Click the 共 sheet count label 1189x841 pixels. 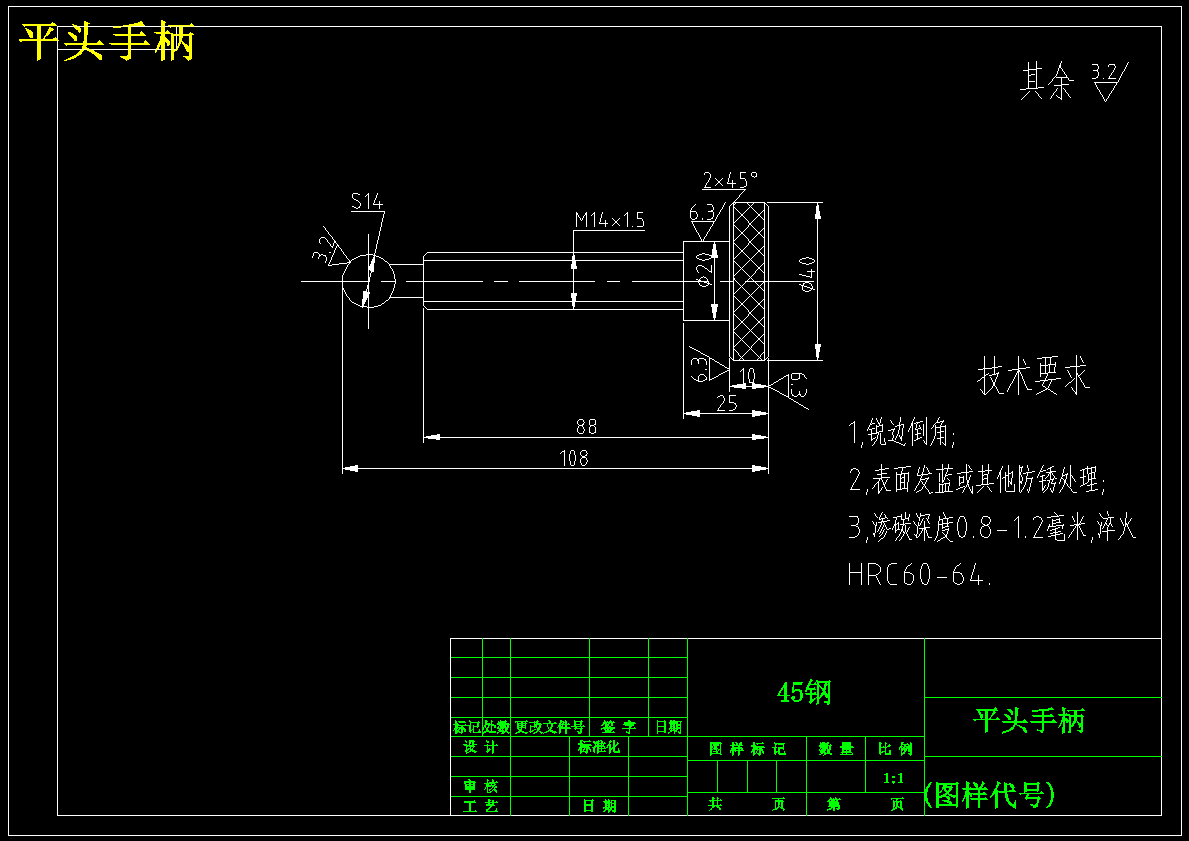pyautogui.click(x=715, y=804)
